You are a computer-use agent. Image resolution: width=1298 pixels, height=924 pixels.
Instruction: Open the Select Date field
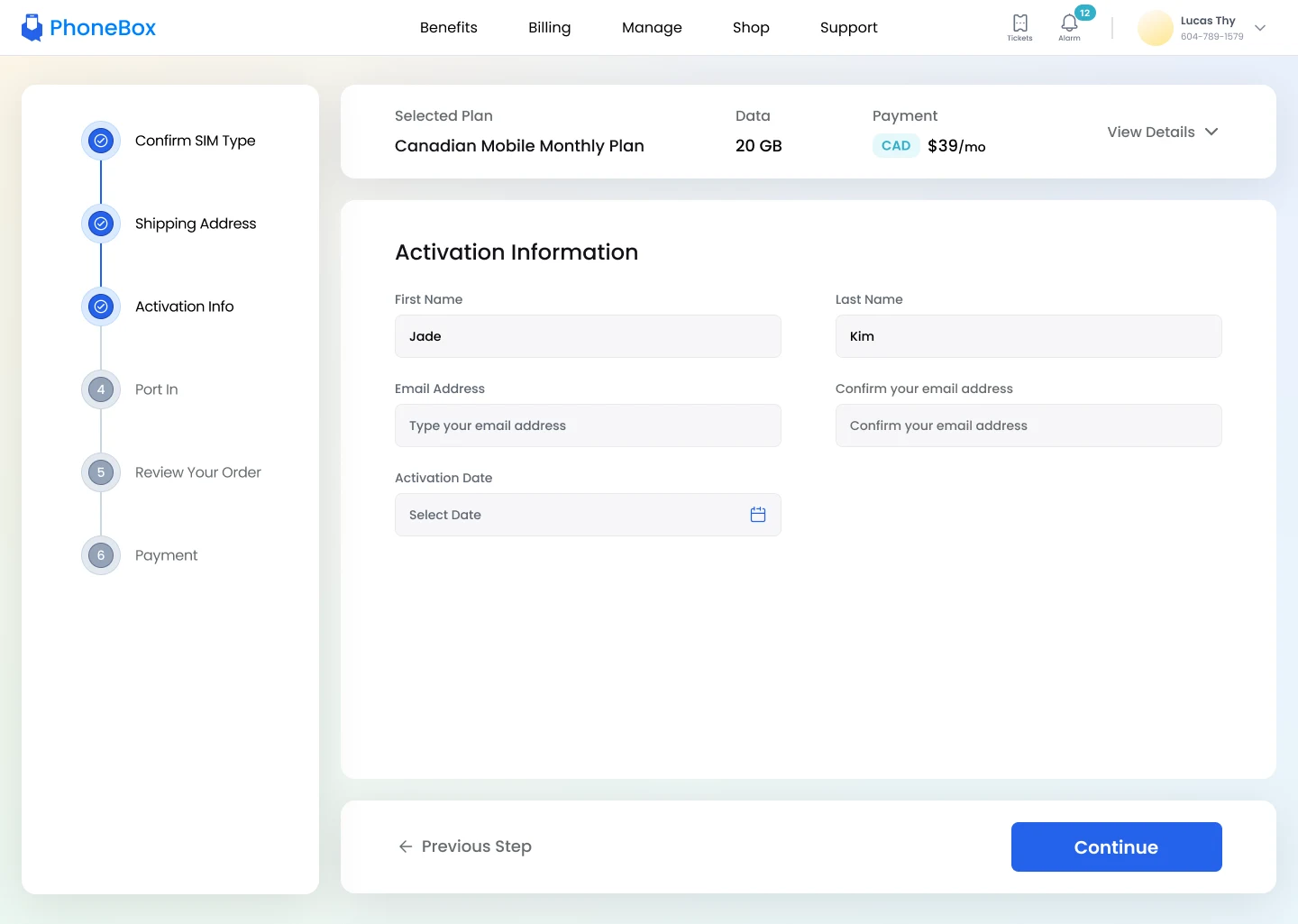point(588,515)
